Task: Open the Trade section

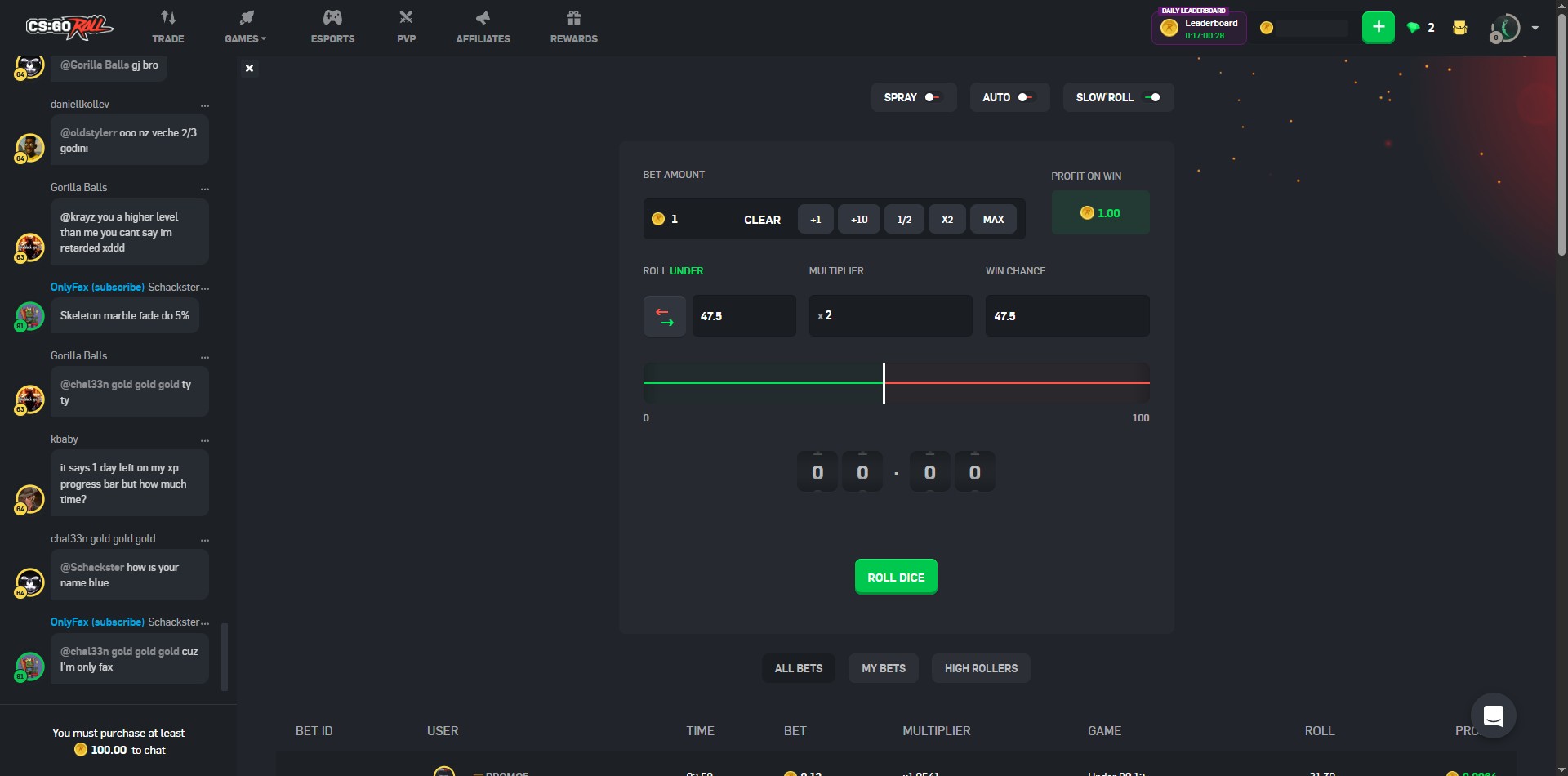Action: (x=167, y=27)
